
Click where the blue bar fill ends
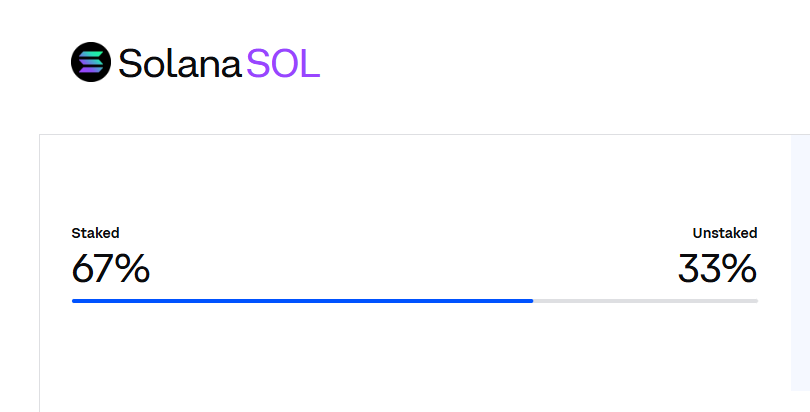532,300
